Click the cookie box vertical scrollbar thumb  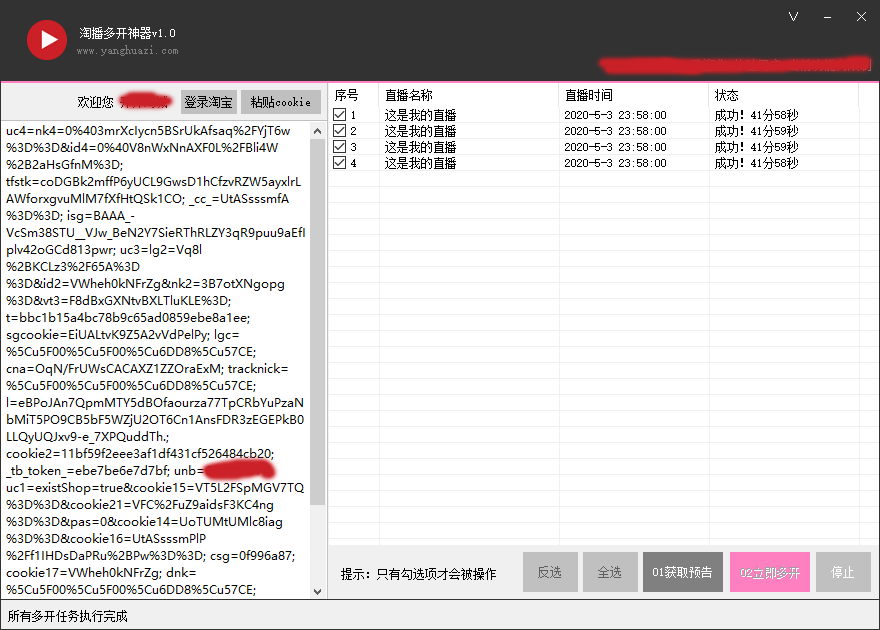(318, 321)
